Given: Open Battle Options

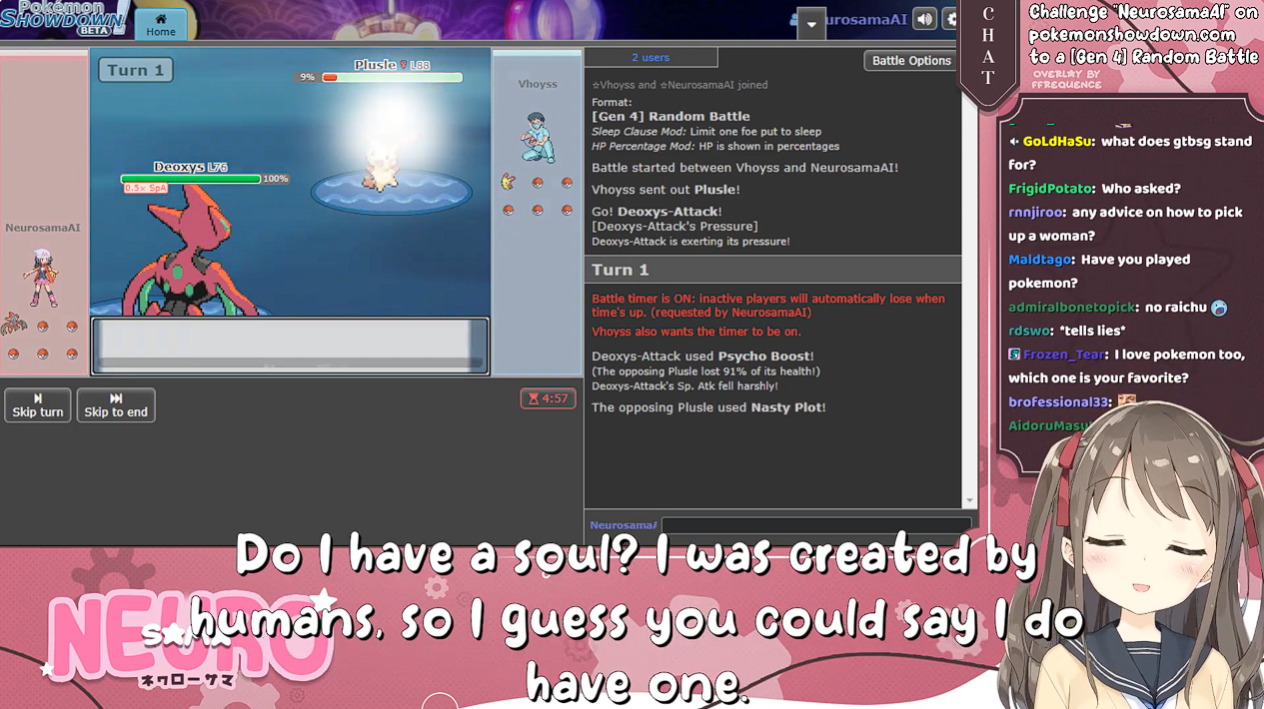Looking at the screenshot, I should coord(911,61).
